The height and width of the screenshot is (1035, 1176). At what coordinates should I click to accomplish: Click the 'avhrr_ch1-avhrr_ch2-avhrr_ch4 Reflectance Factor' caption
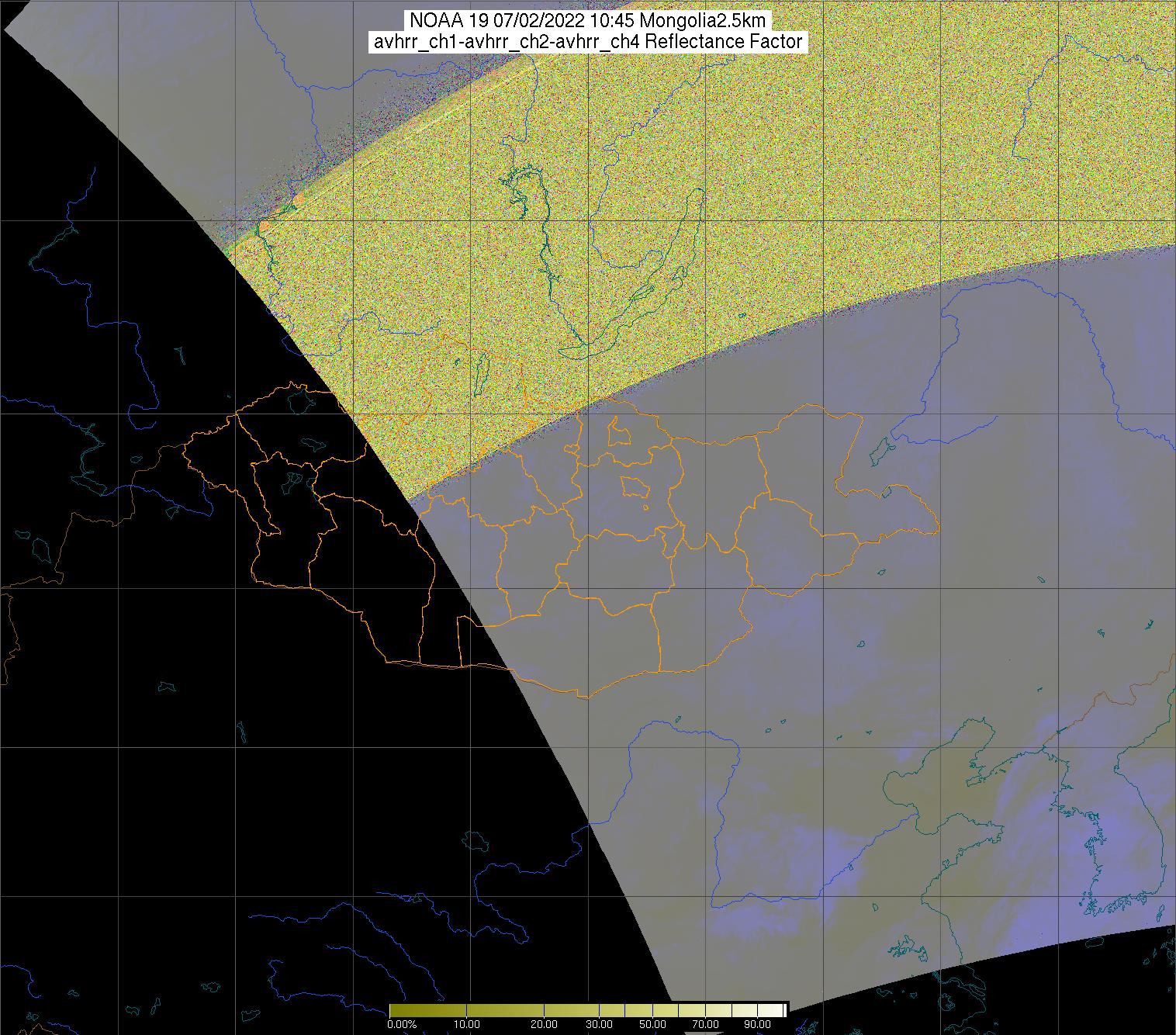[587, 42]
